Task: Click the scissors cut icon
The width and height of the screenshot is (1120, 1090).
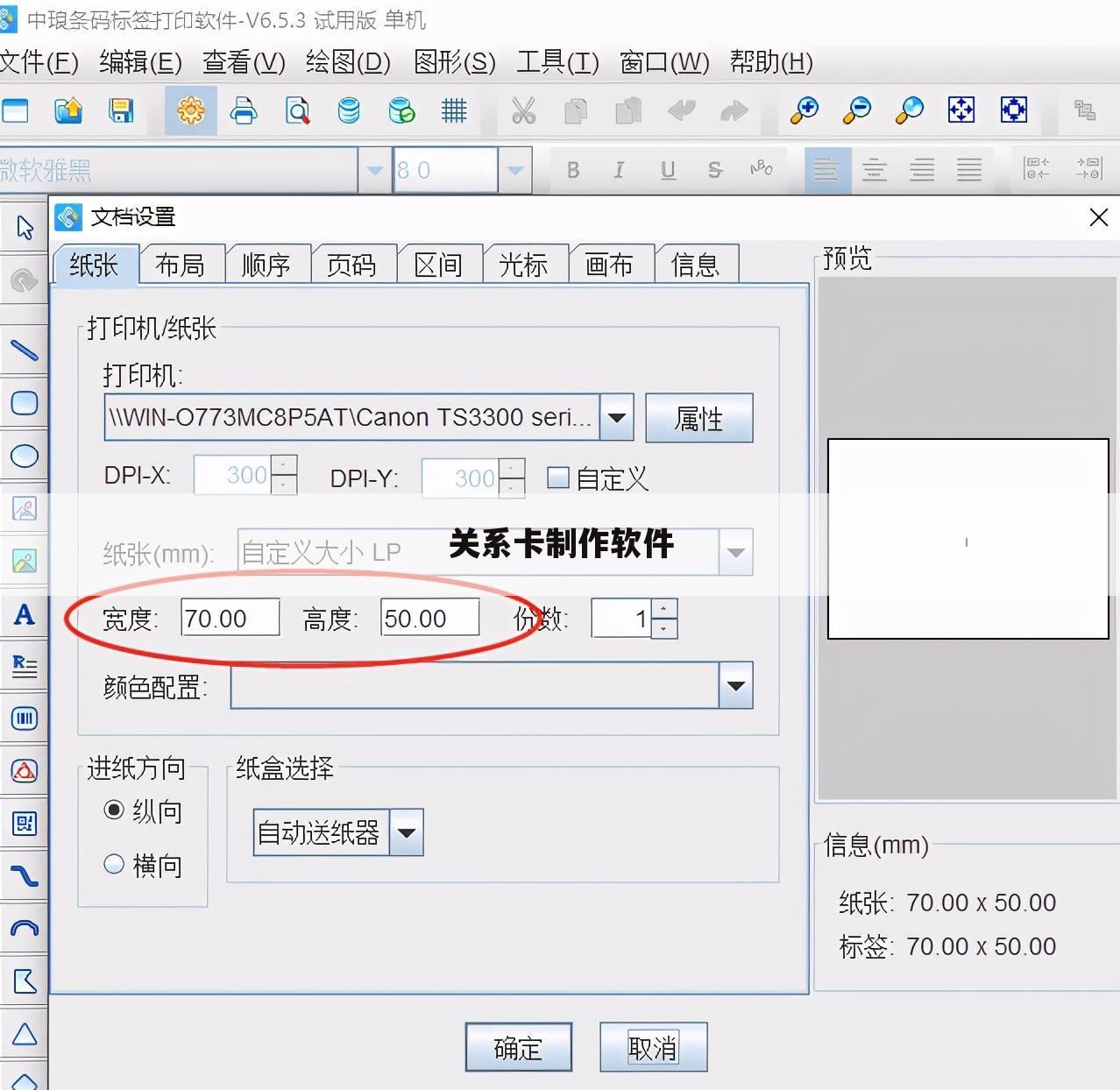Action: (523, 111)
